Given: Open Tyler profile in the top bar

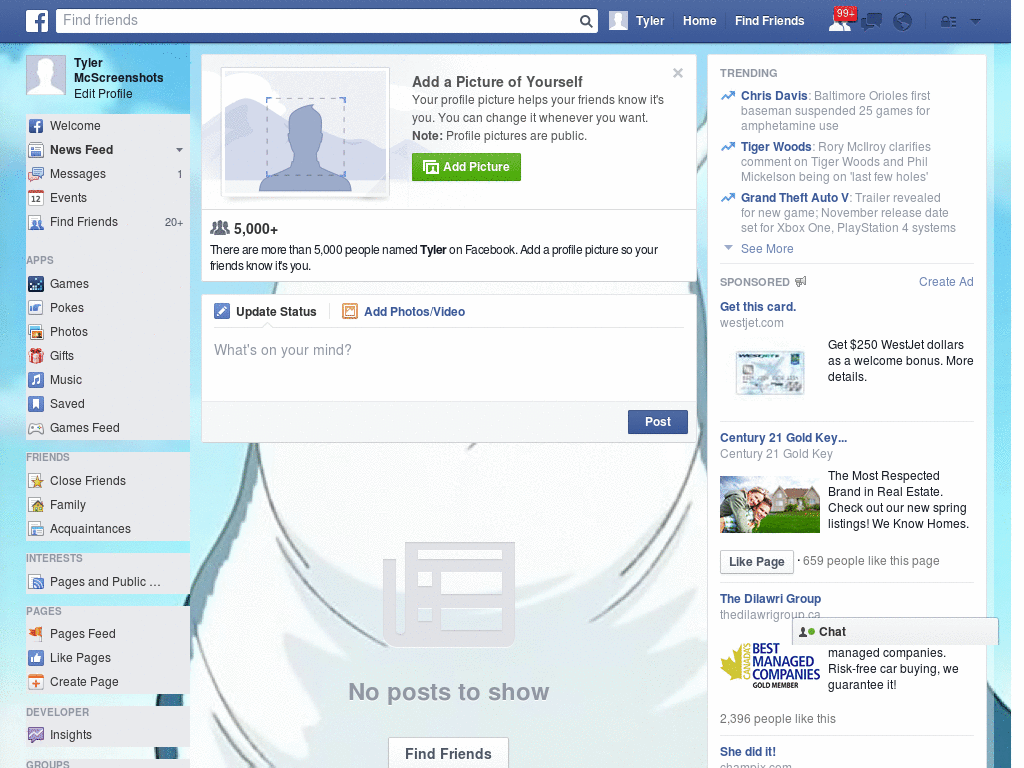Looking at the screenshot, I should [x=637, y=21].
